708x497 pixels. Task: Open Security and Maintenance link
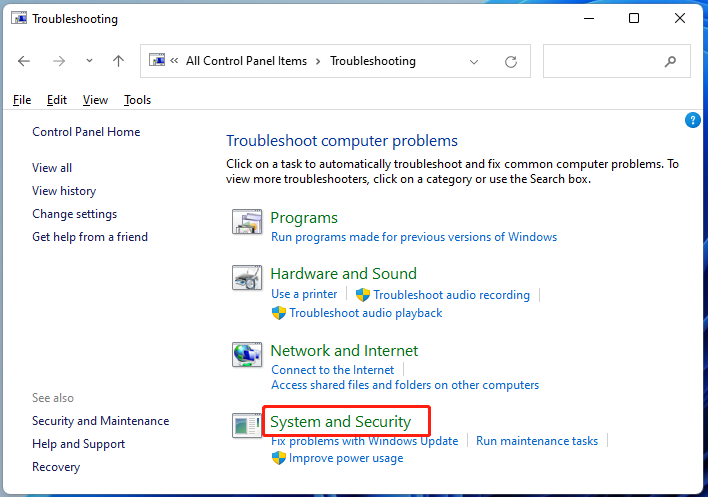pyautogui.click(x=101, y=421)
